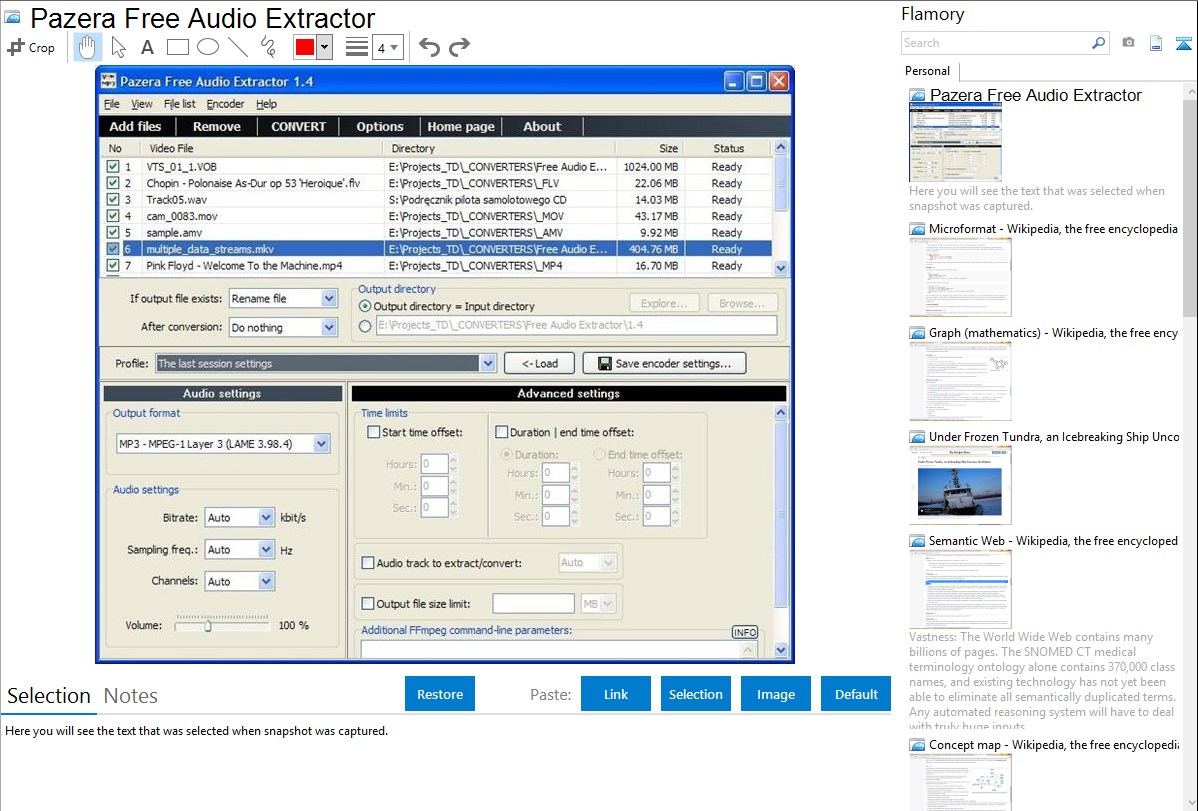Viewport: 1198px width, 811px height.
Task: Choose the text annotation tool
Action: click(x=147, y=47)
